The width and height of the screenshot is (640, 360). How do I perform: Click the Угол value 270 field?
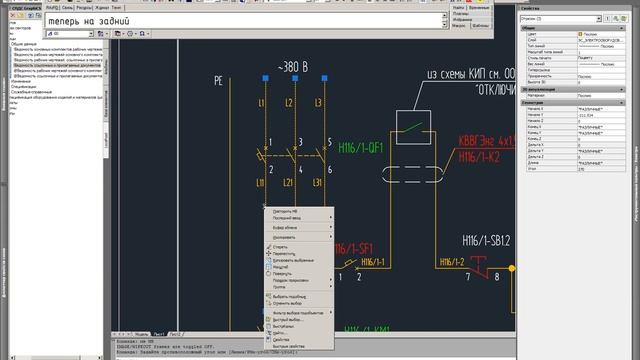(601, 169)
